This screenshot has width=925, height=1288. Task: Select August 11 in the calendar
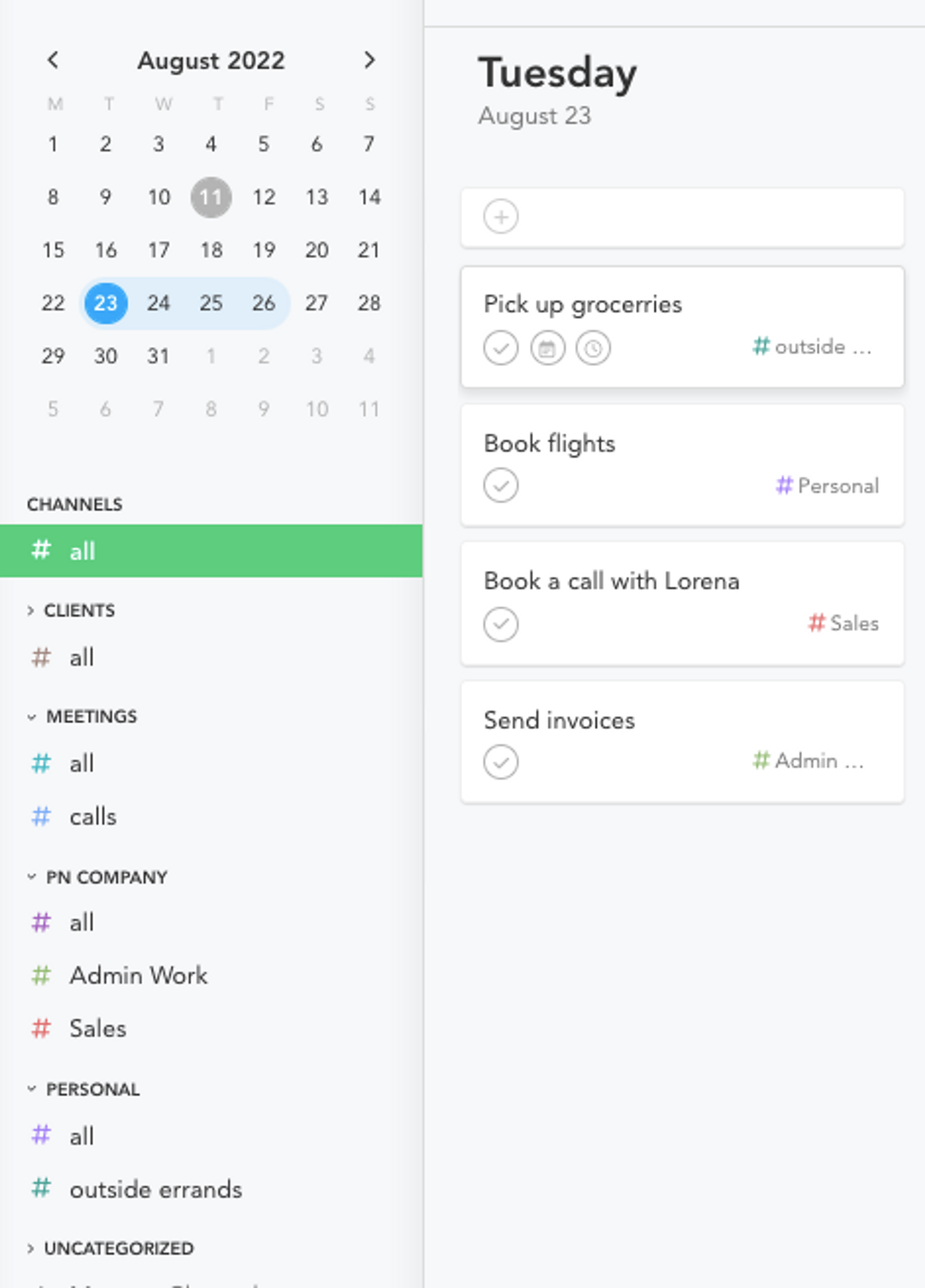(211, 197)
